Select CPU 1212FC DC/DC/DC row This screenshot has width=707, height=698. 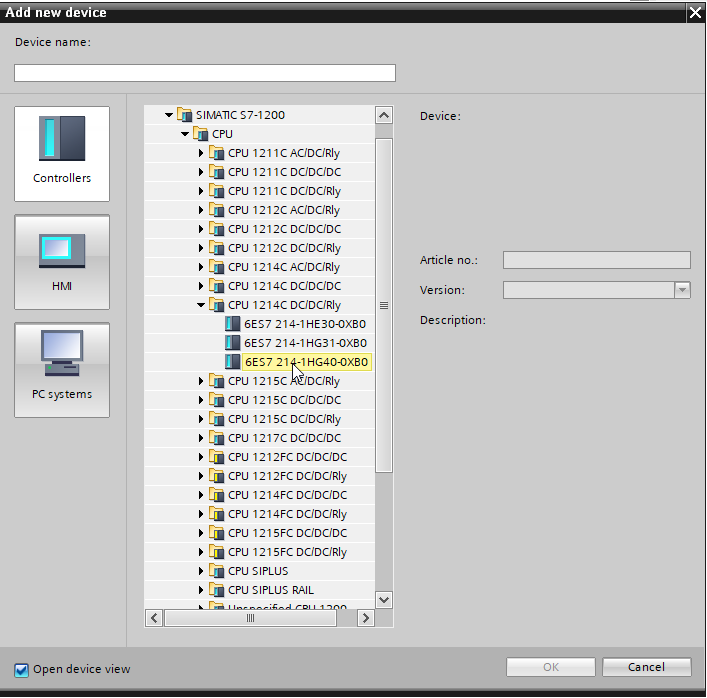pos(259,457)
